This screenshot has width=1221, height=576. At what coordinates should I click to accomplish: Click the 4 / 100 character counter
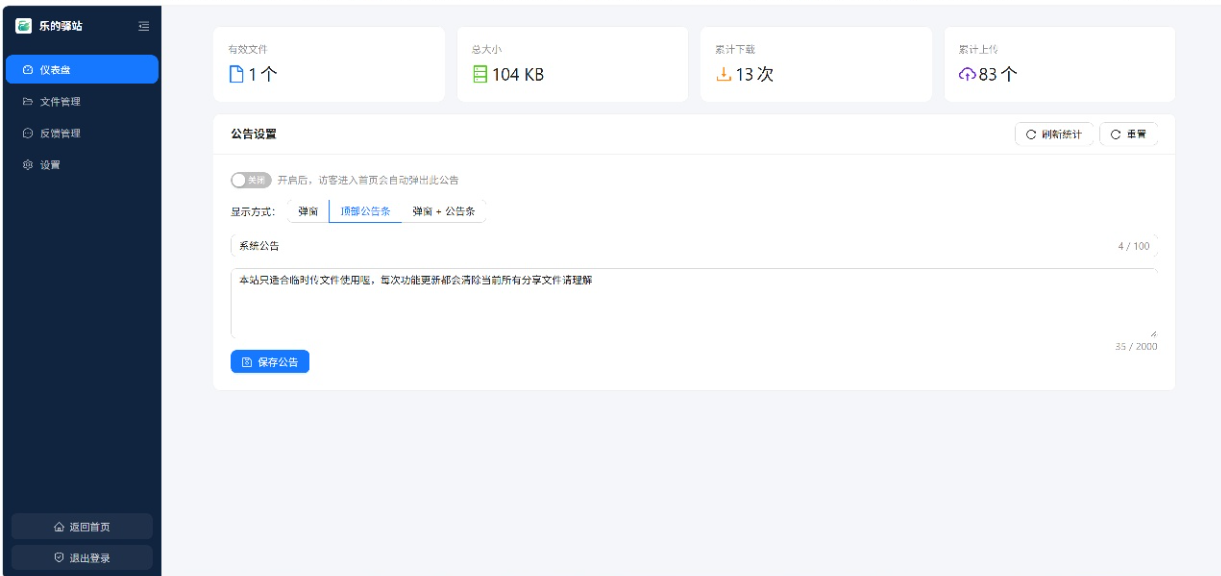(x=1134, y=246)
